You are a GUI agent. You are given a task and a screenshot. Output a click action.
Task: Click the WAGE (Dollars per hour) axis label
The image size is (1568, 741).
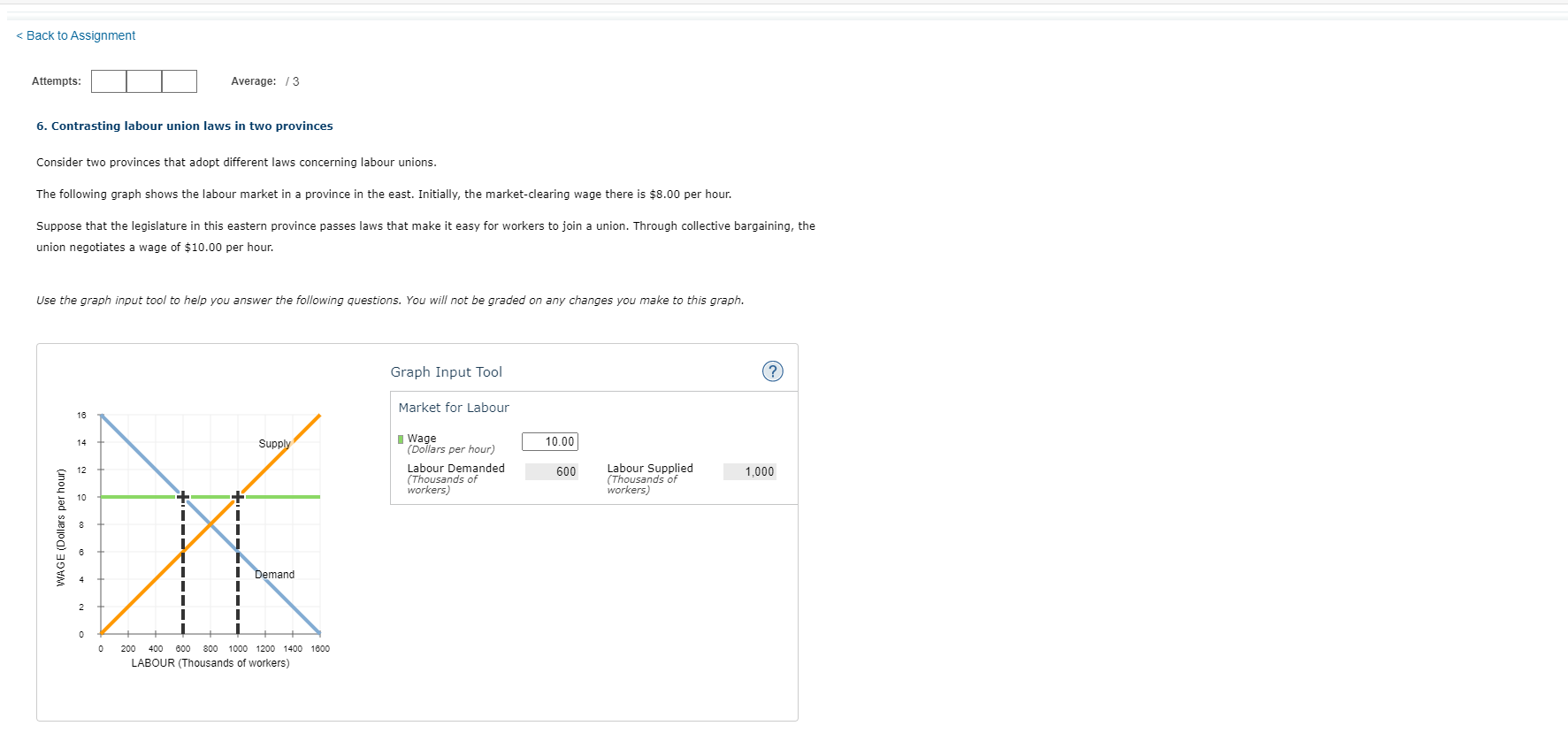tap(61, 527)
